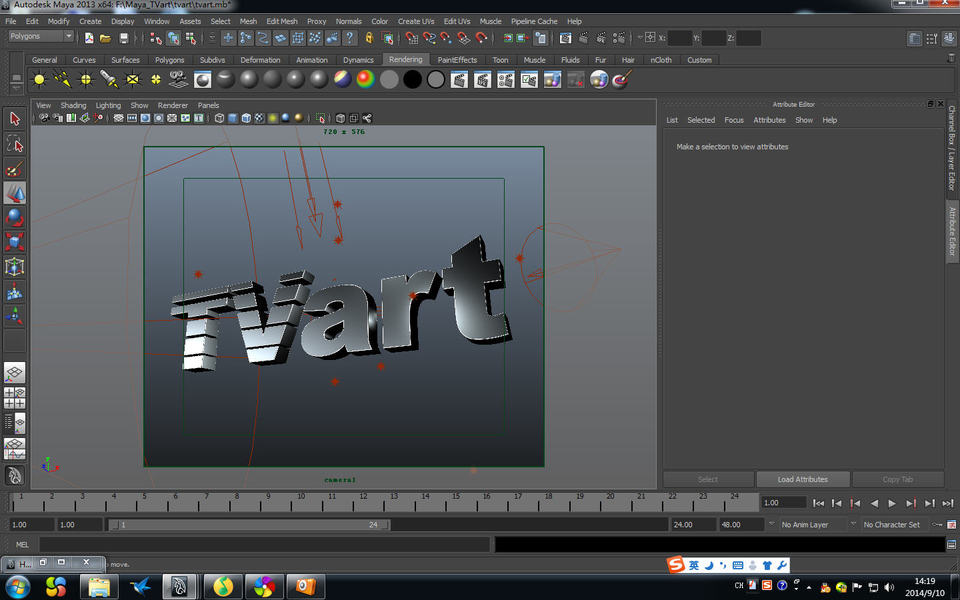Select the Lasso tool in the toolbox
Screen dimensions: 960x600
pyautogui.click(x=15, y=144)
